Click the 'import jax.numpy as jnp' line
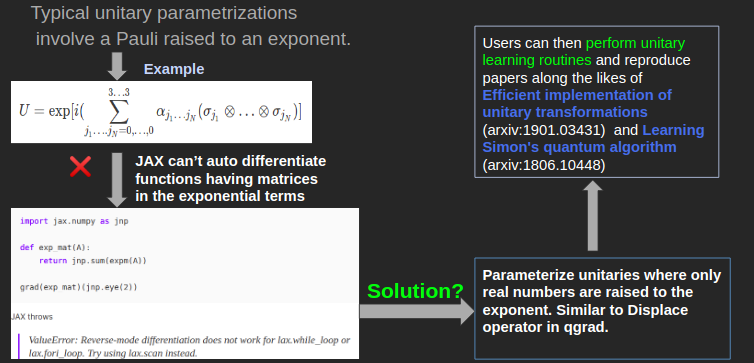Viewport: 754px width, 363px height. coord(74,221)
